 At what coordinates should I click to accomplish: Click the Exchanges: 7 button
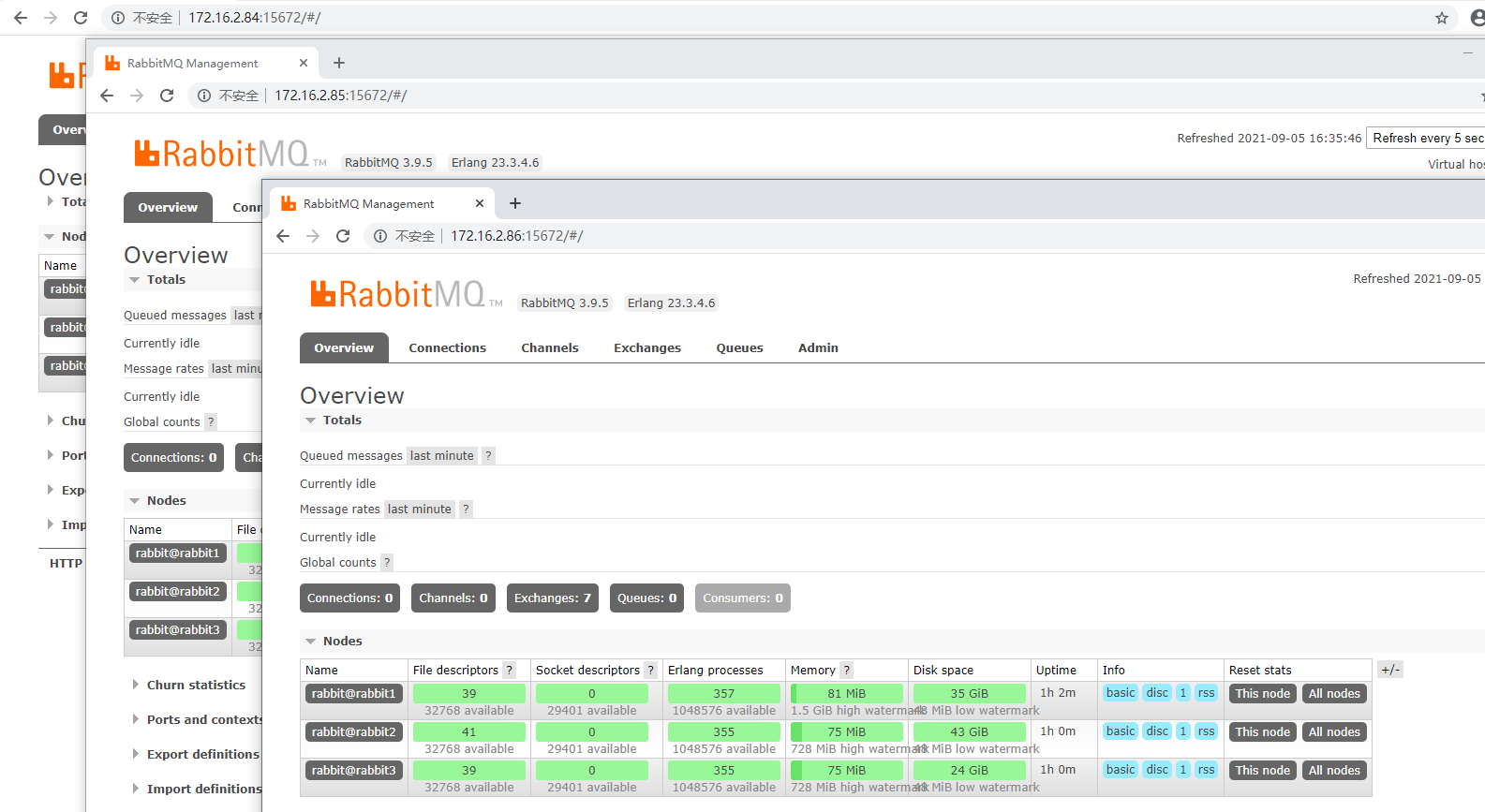coord(553,598)
